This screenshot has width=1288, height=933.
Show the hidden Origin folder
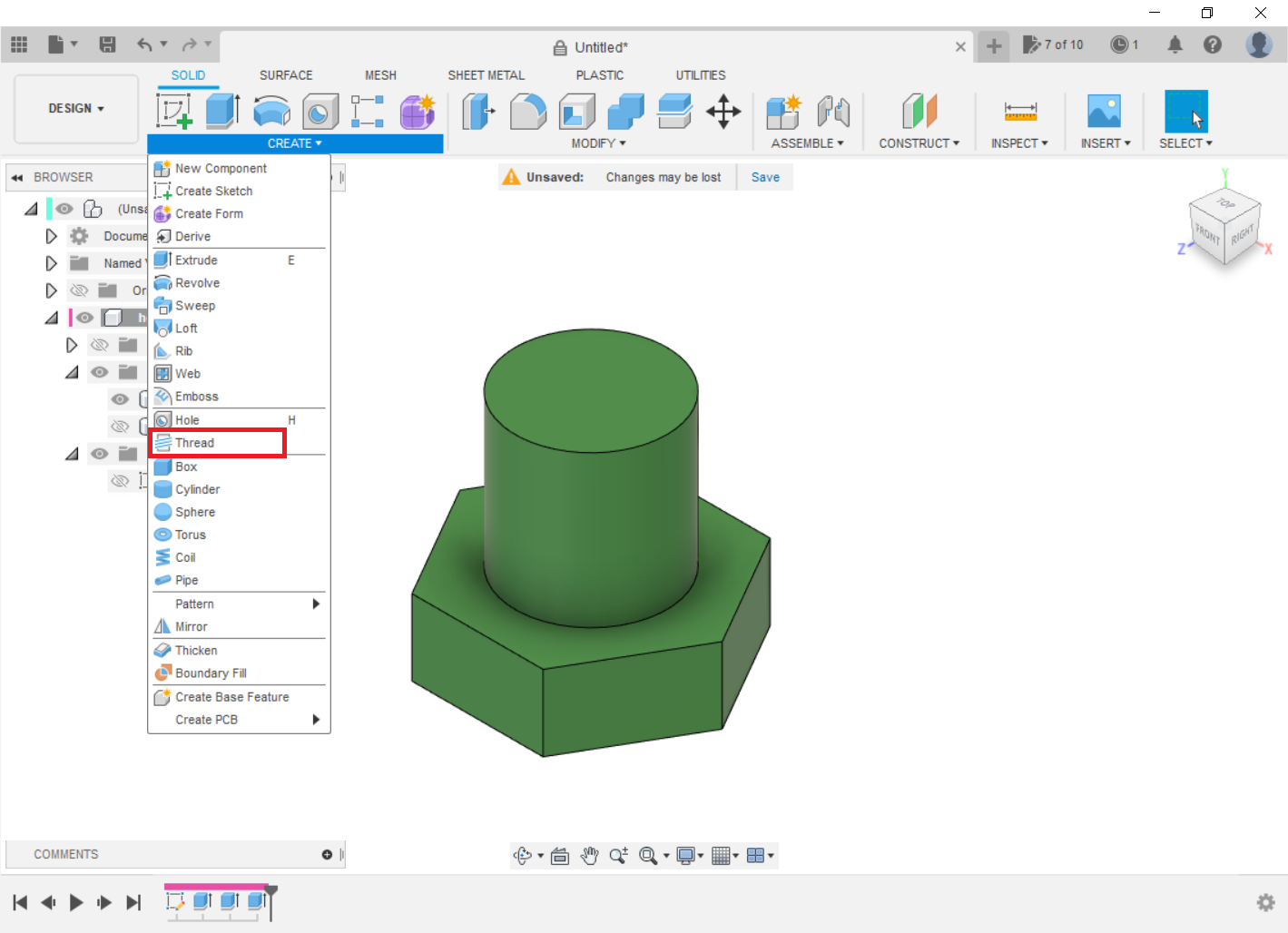(79, 290)
